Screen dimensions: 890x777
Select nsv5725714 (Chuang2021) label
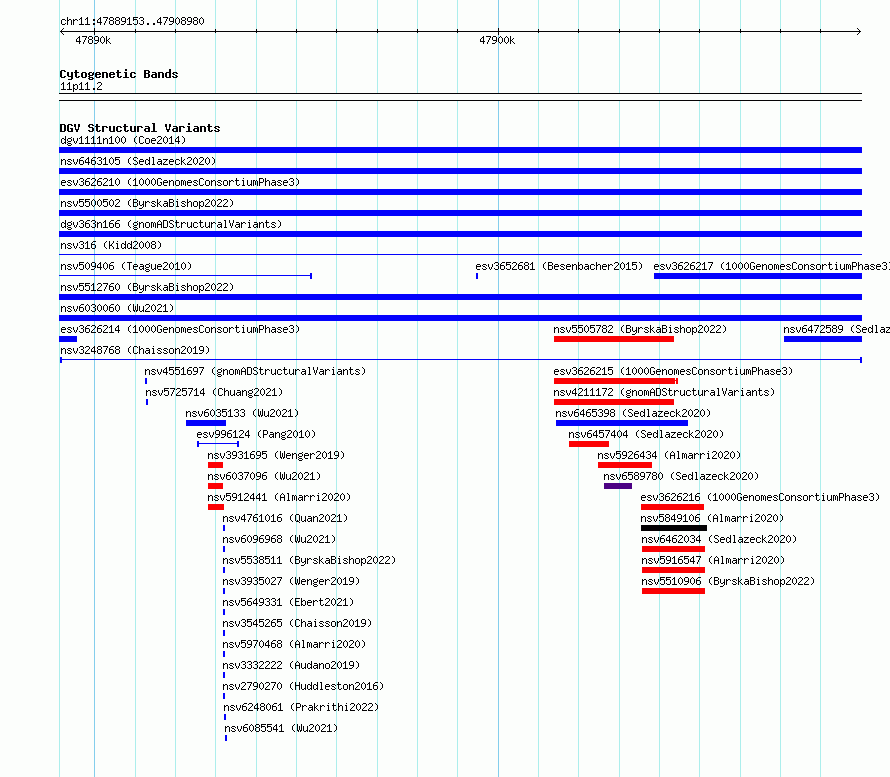pyautogui.click(x=214, y=392)
